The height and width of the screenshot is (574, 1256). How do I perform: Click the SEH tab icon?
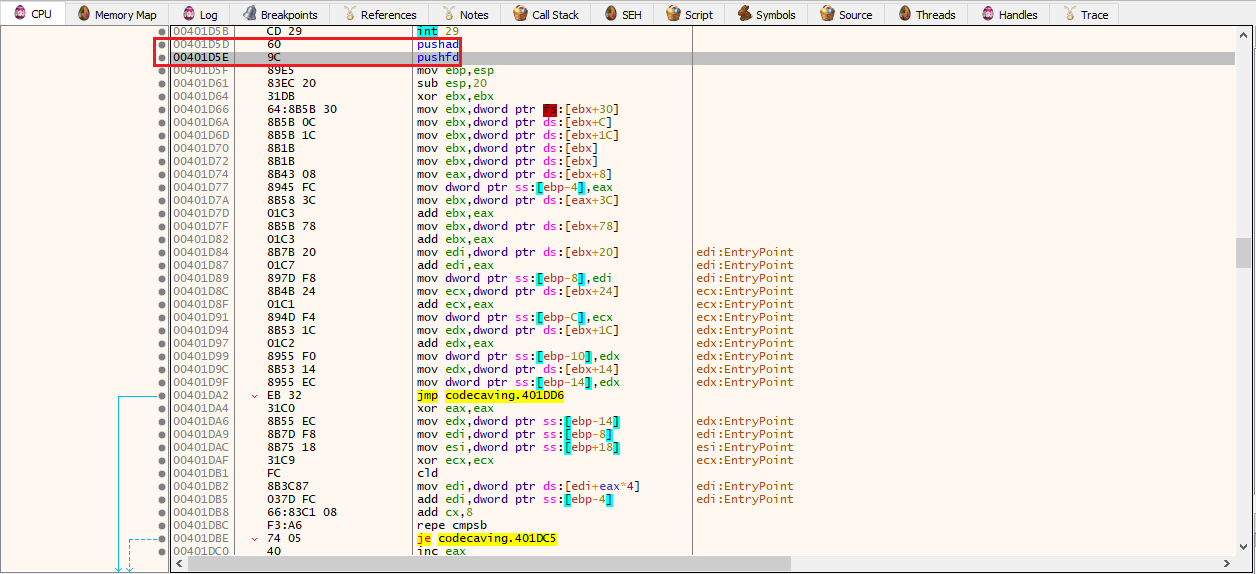point(610,14)
